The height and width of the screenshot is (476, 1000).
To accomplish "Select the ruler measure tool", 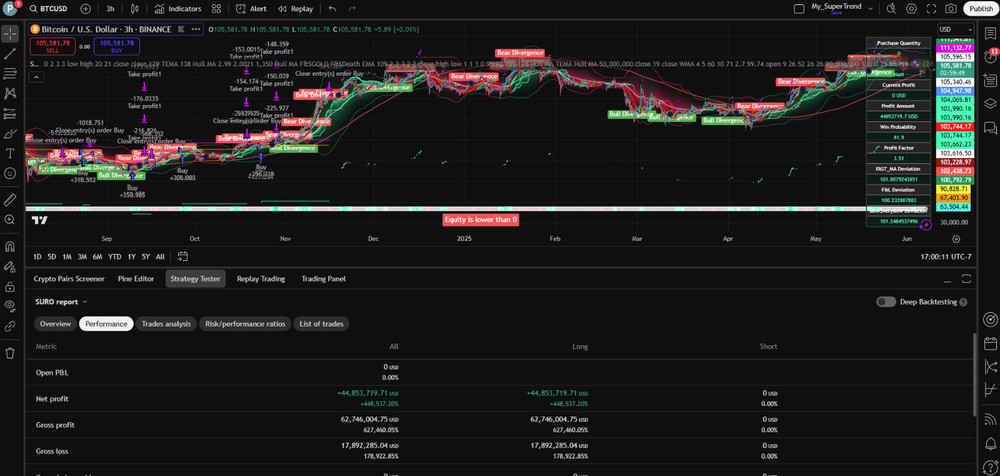I will (x=10, y=200).
